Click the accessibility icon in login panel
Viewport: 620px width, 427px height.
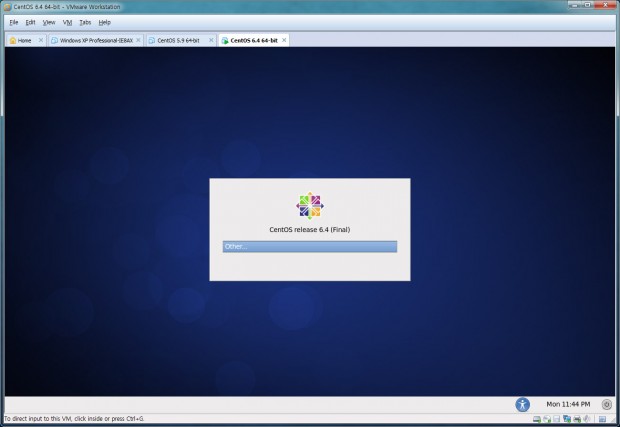click(523, 404)
